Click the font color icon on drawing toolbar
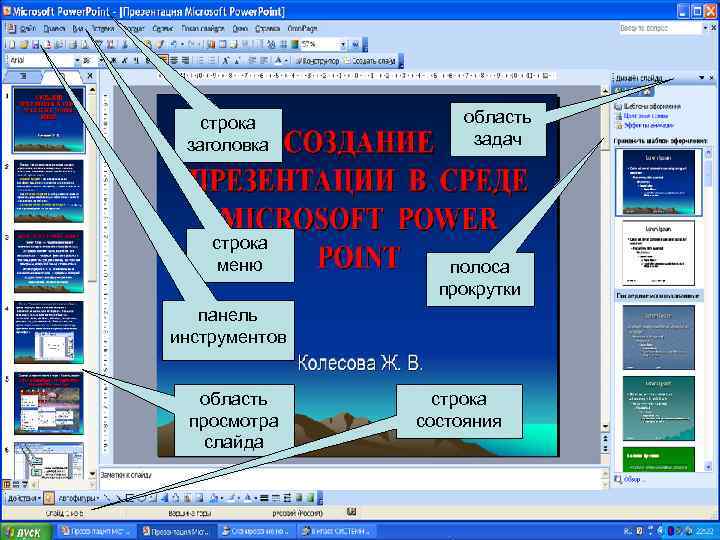Viewport: 720px width, 540px height. pyautogui.click(x=247, y=498)
